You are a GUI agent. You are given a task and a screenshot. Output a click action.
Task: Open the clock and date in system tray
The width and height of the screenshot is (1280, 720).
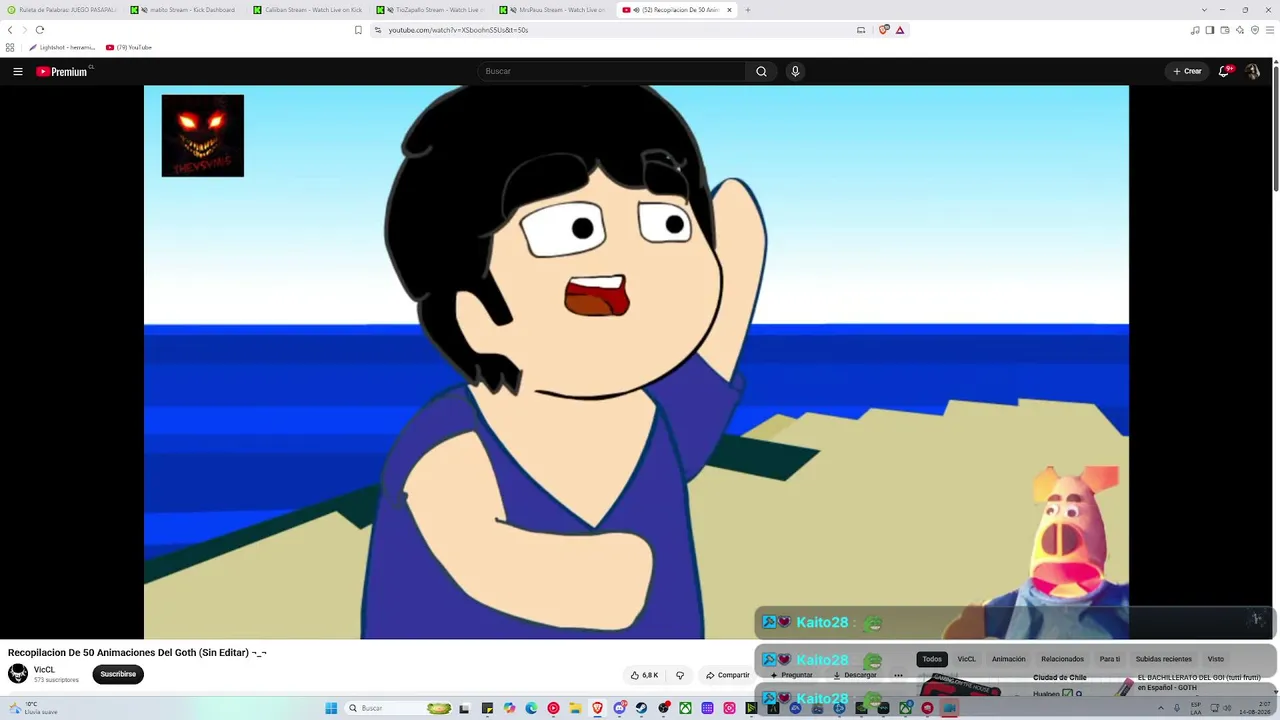(1254, 708)
